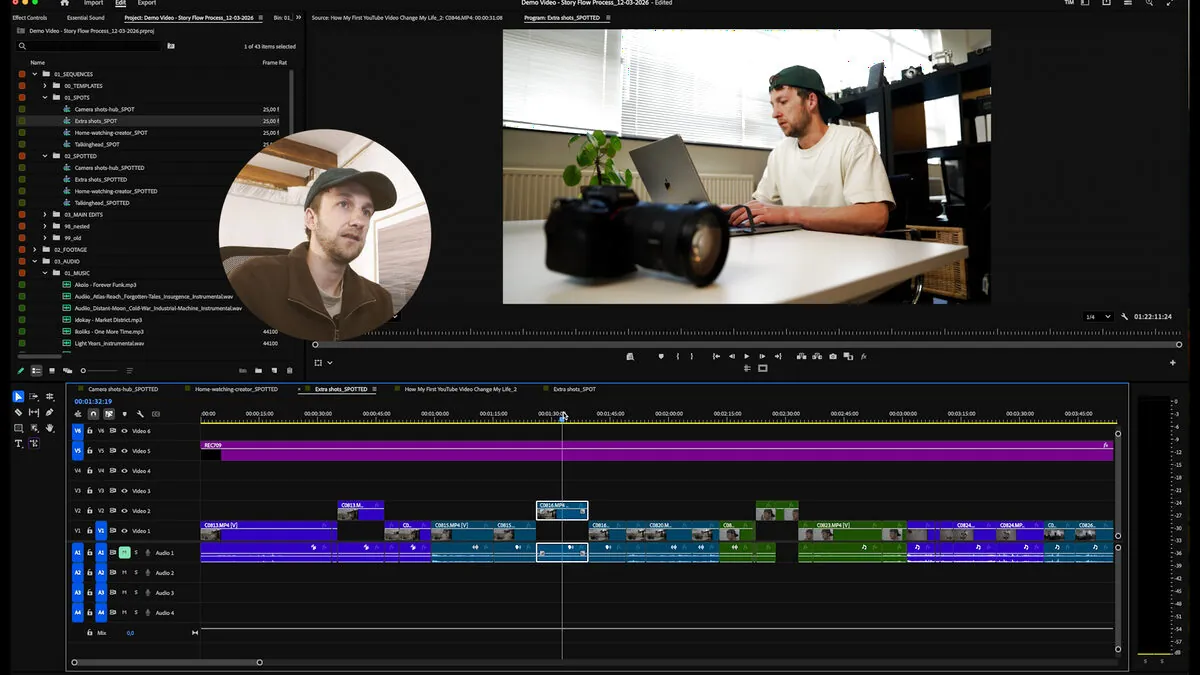Open the Export workspace tab
The image size is (1200, 675).
(x=147, y=3)
